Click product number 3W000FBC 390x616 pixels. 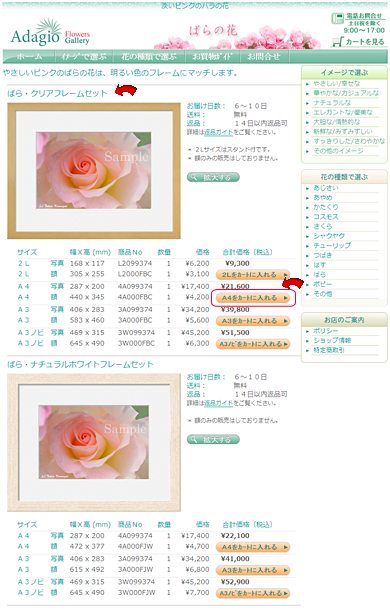136,343
